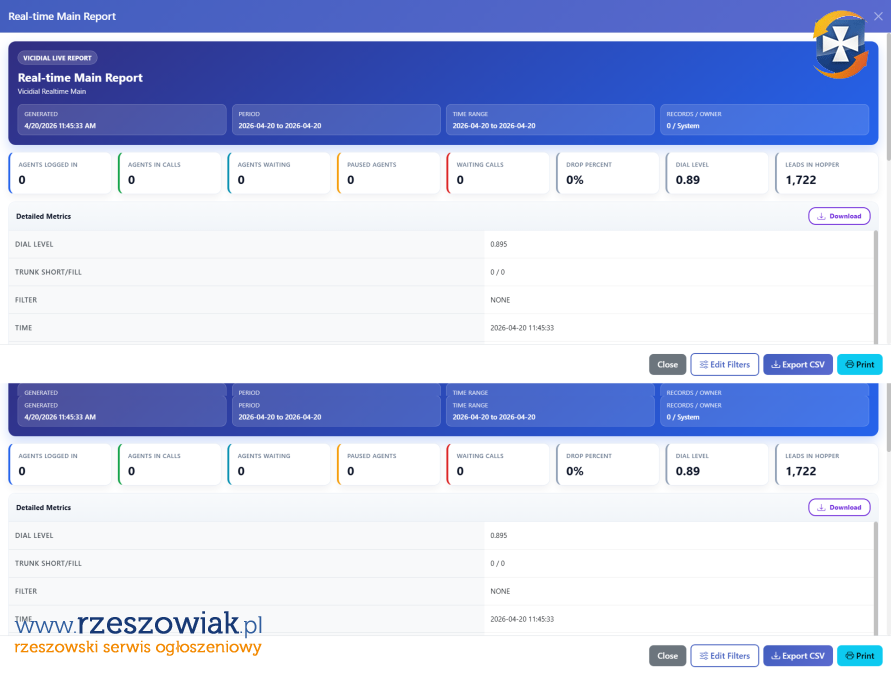Click the blue cross logo icon
The image size is (891, 675).
pyautogui.click(x=838, y=46)
